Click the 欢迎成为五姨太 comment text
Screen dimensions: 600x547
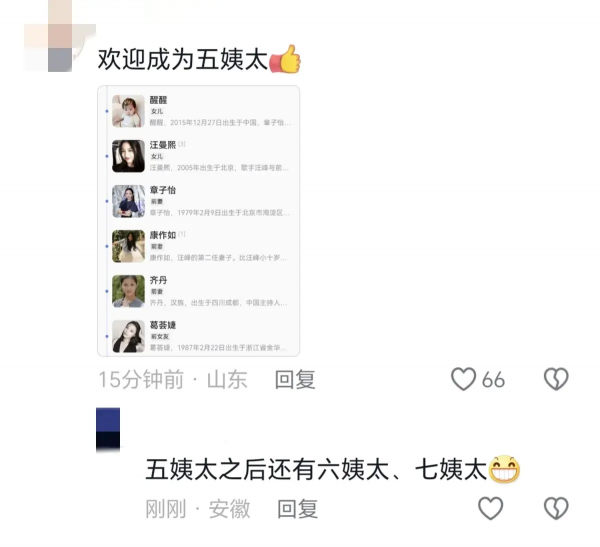click(183, 60)
